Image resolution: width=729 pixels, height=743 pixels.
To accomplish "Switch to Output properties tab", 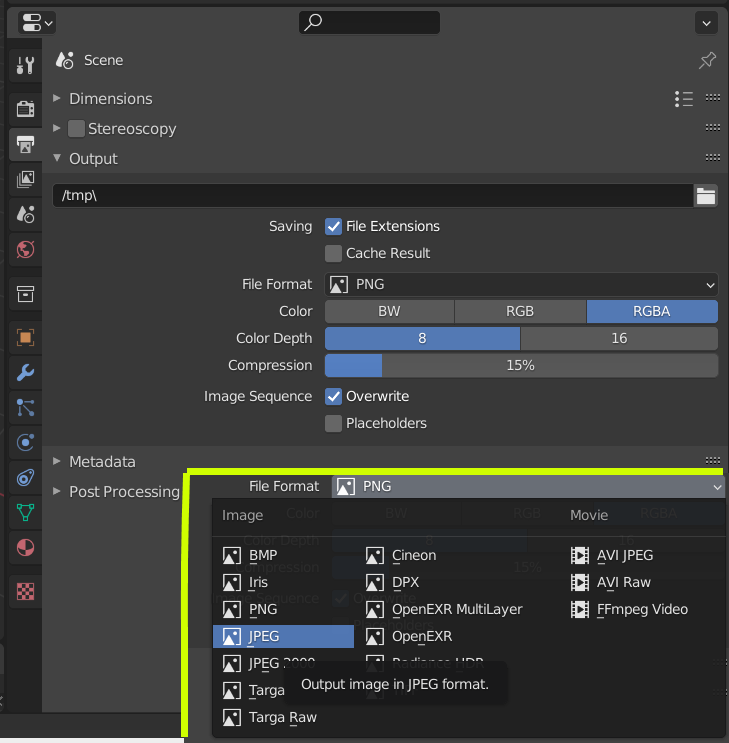I will click(26, 144).
